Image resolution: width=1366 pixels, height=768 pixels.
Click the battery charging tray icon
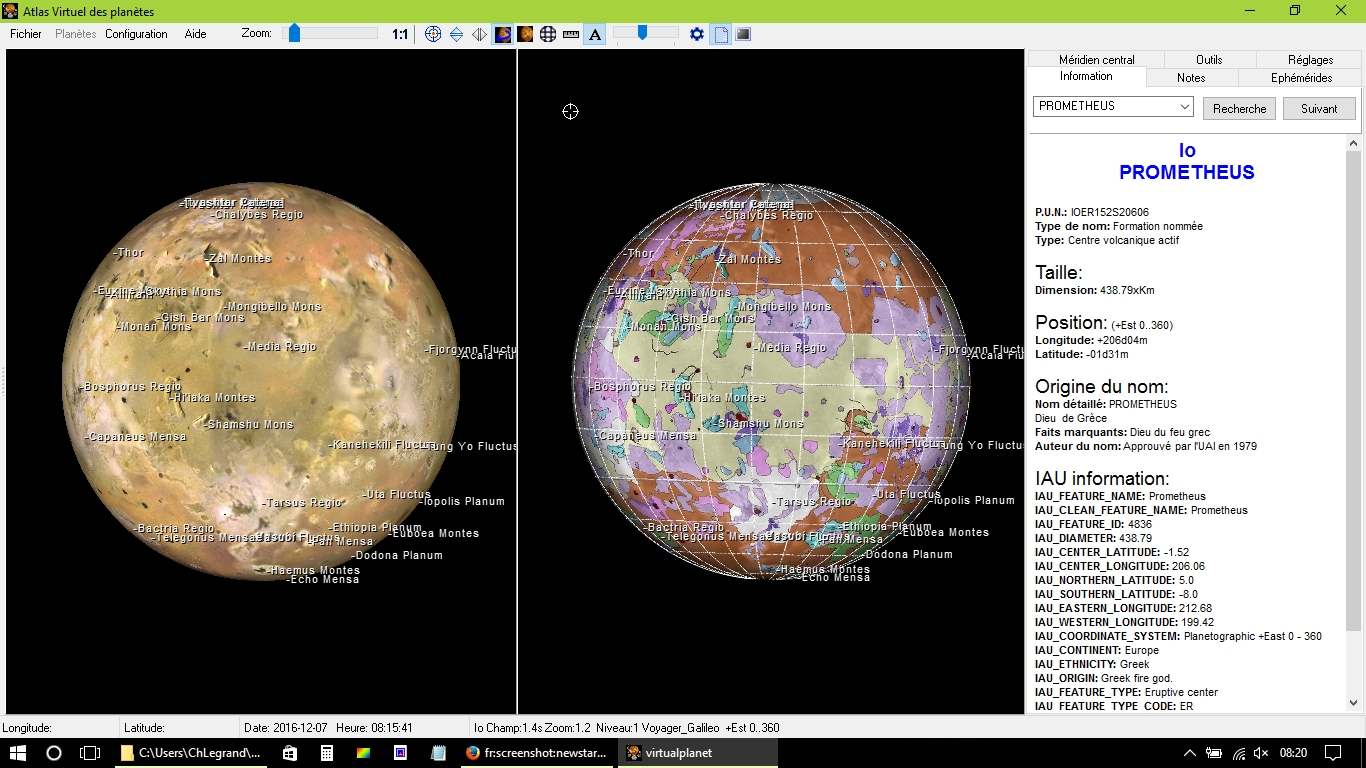[1214, 753]
